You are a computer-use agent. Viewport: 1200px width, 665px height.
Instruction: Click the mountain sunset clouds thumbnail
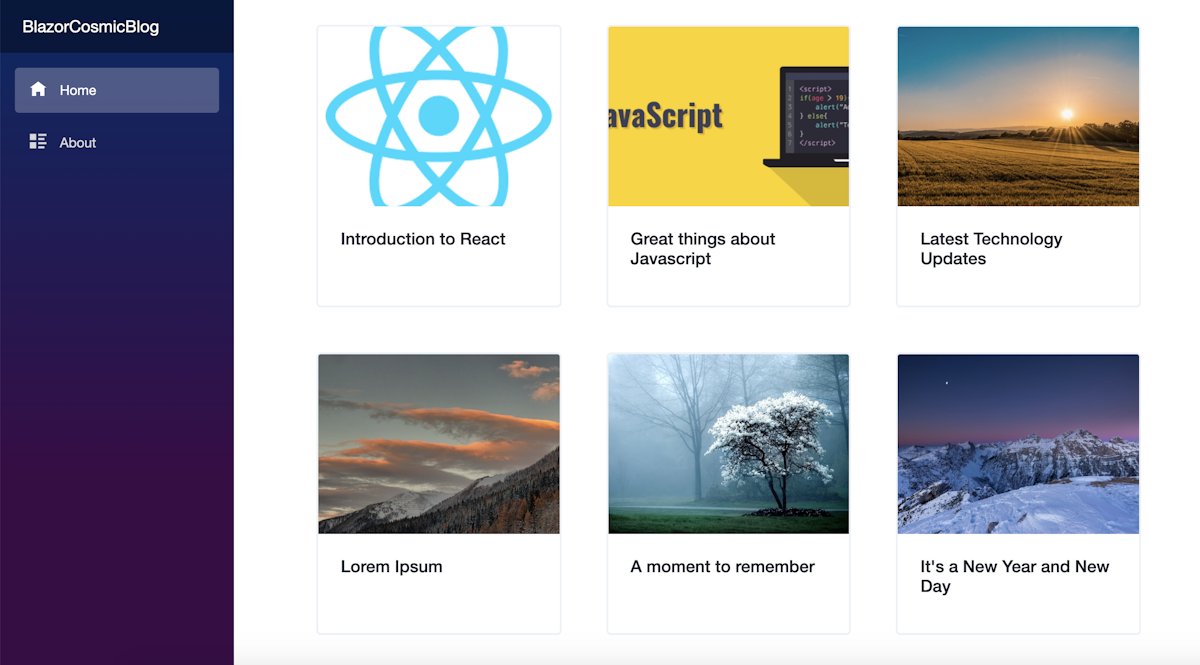pyautogui.click(x=438, y=444)
